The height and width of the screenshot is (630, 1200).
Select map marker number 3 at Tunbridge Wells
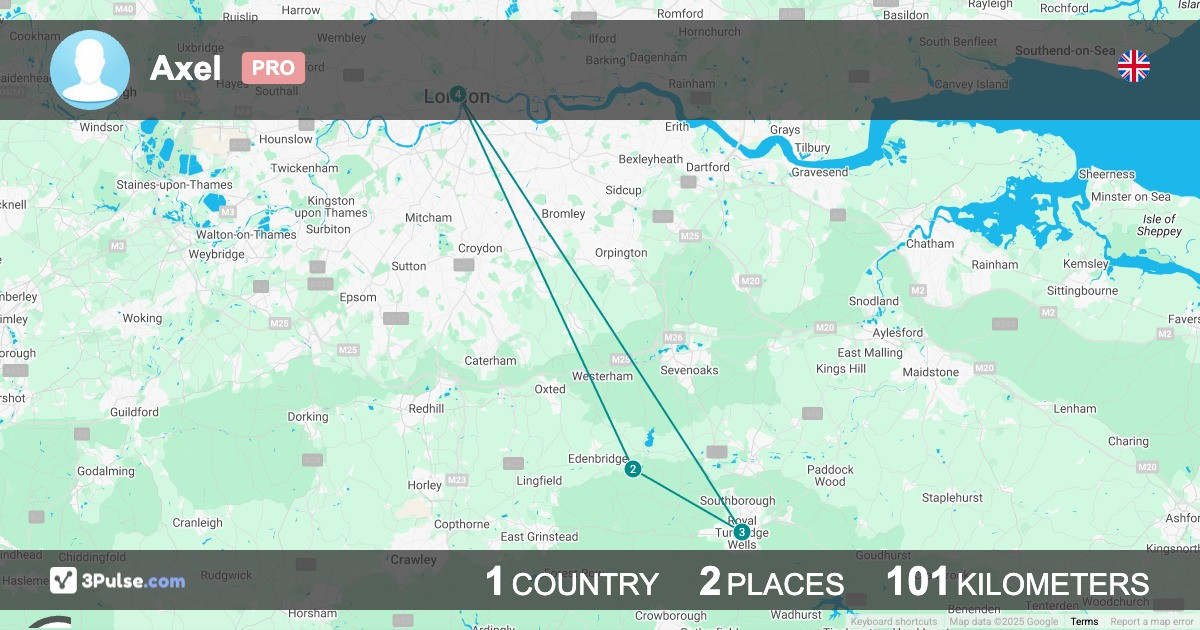tap(741, 532)
